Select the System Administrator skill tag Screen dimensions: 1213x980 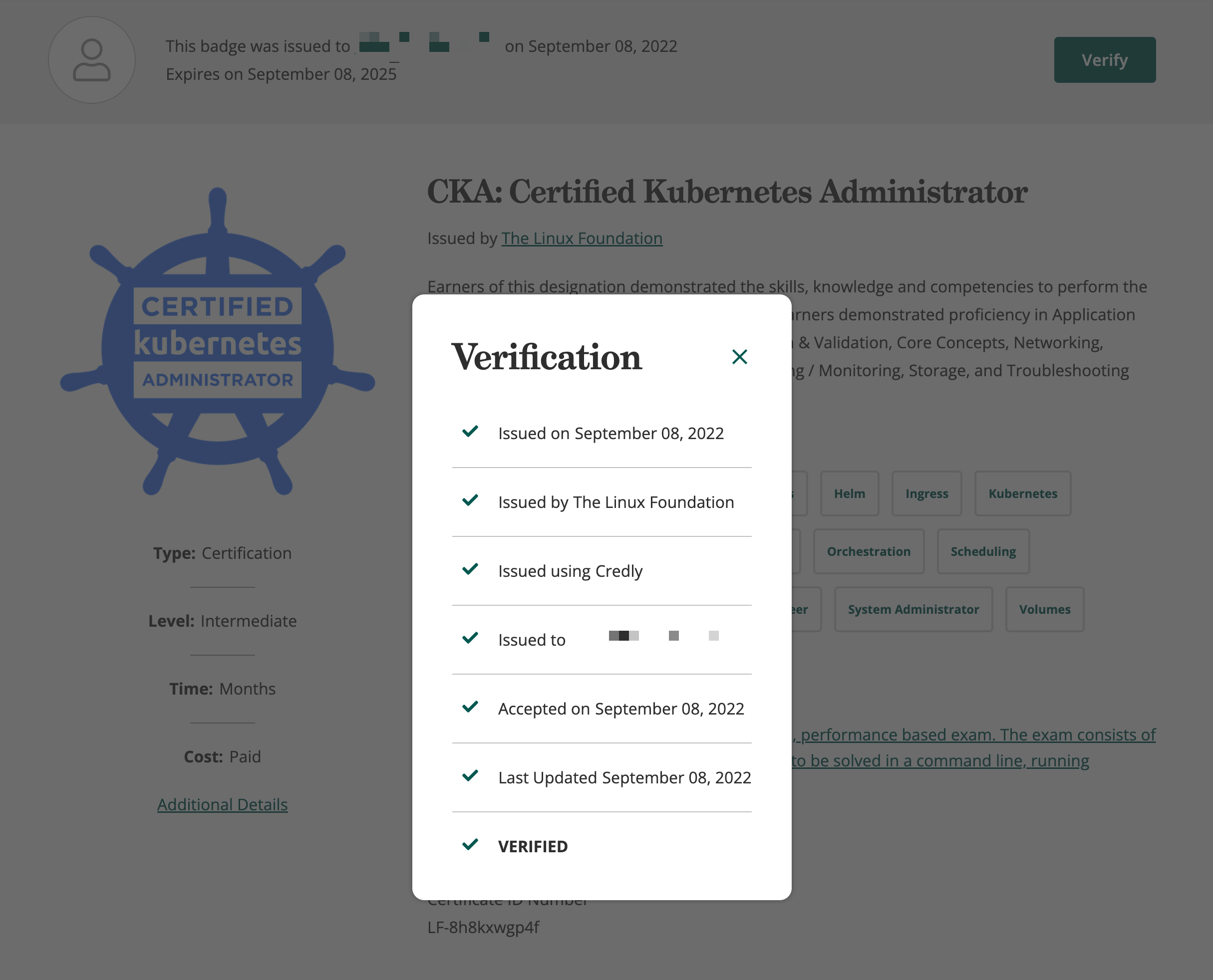click(912, 609)
